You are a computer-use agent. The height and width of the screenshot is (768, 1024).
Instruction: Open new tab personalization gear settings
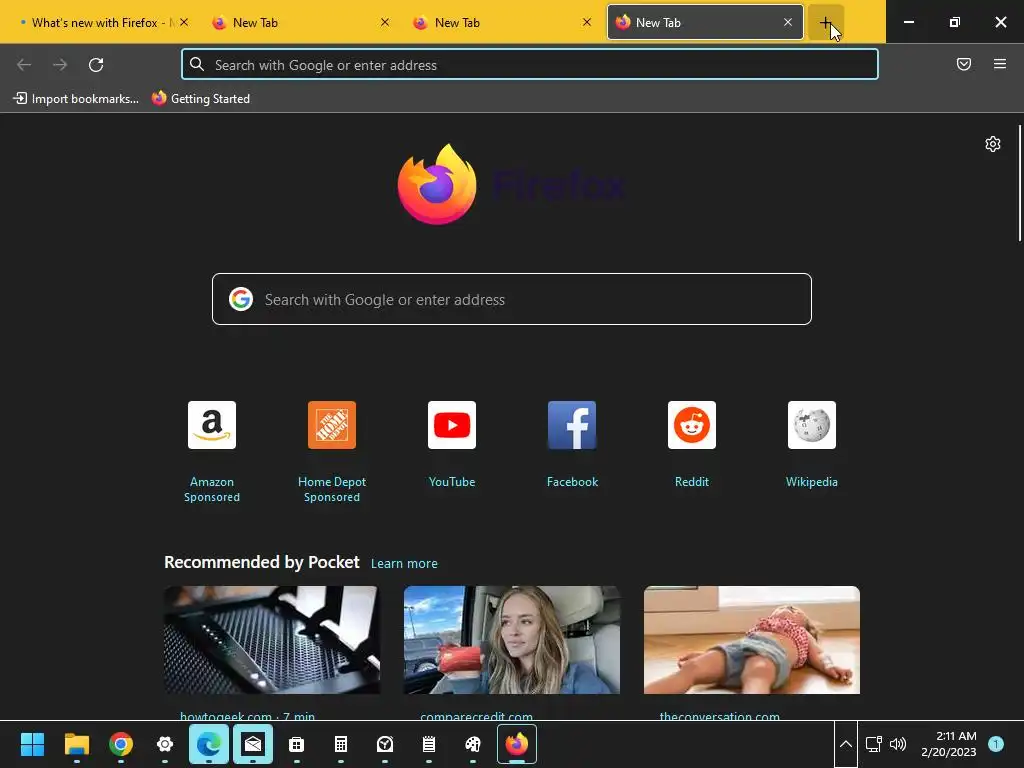pos(993,144)
